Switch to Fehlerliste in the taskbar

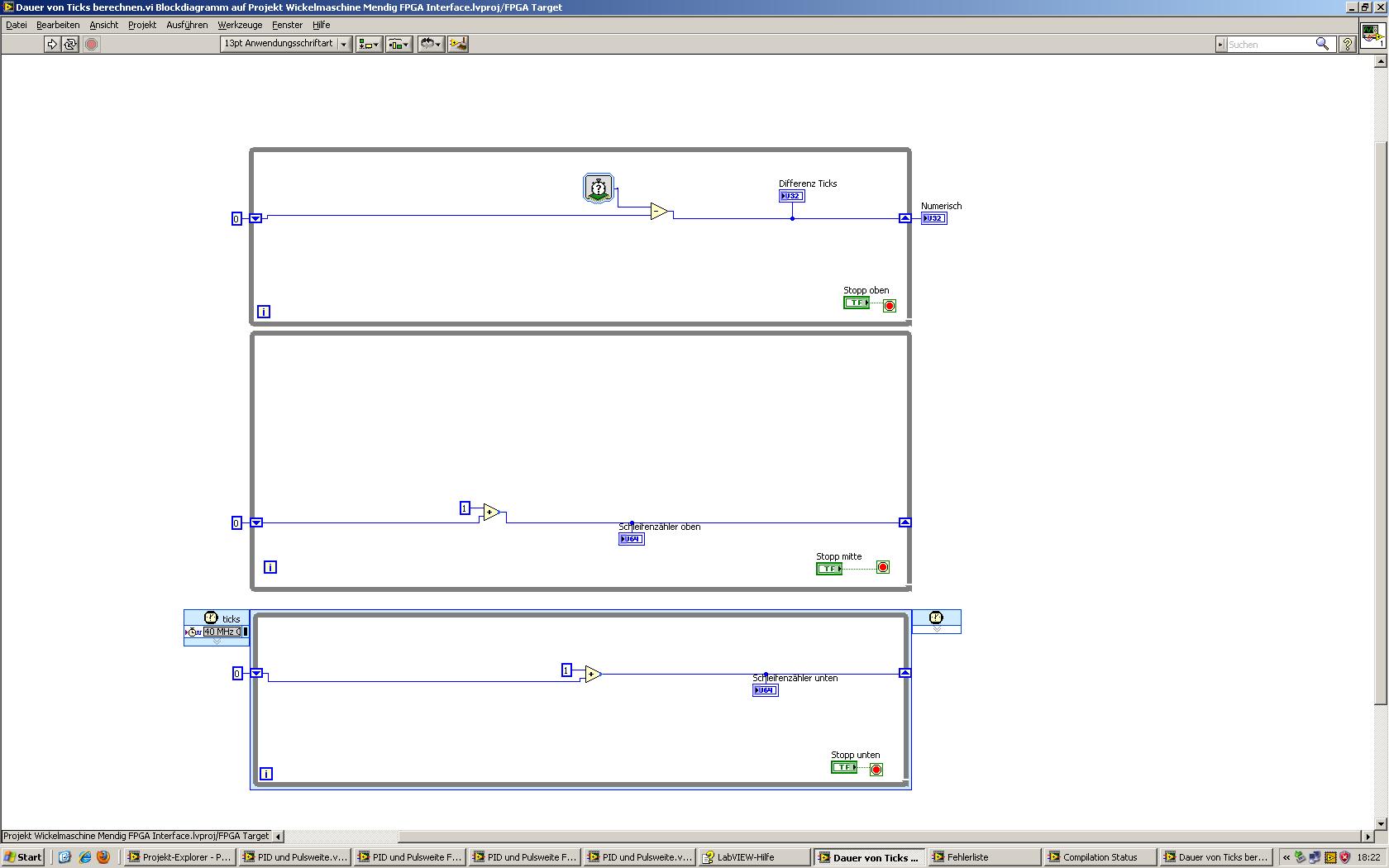pyautogui.click(x=984, y=857)
